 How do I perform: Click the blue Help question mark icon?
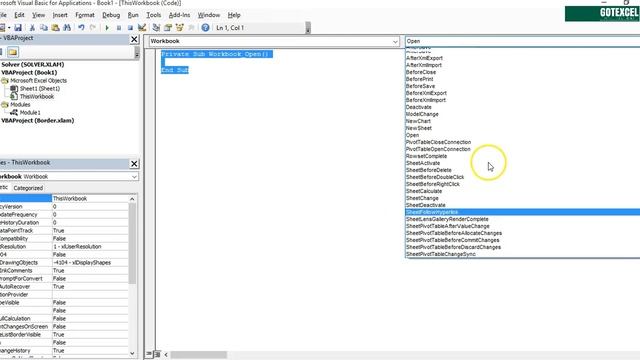pos(205,28)
